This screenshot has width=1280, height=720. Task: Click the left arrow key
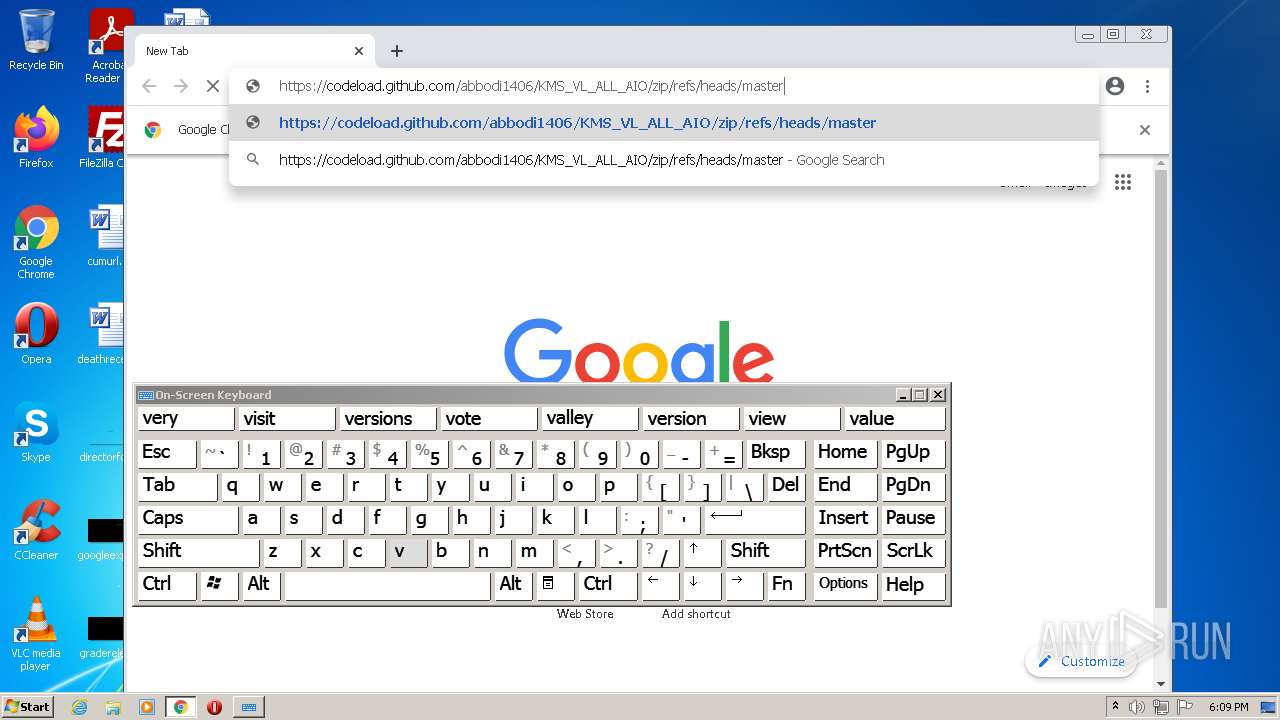(660, 585)
